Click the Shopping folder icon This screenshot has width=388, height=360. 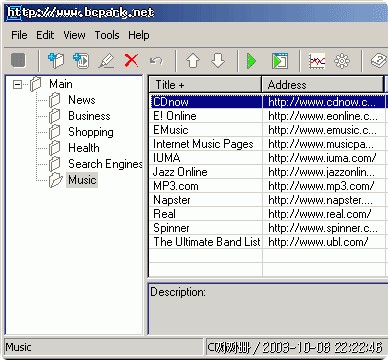click(x=54, y=132)
